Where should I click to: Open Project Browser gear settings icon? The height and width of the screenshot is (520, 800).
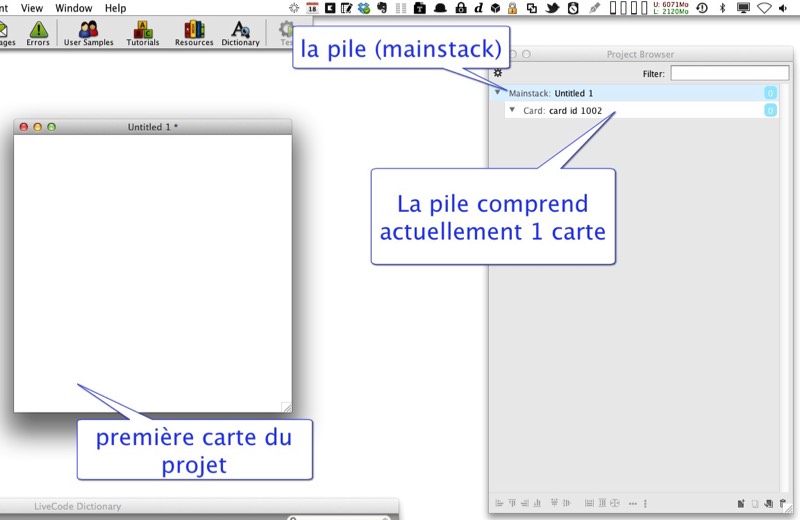pos(498,73)
